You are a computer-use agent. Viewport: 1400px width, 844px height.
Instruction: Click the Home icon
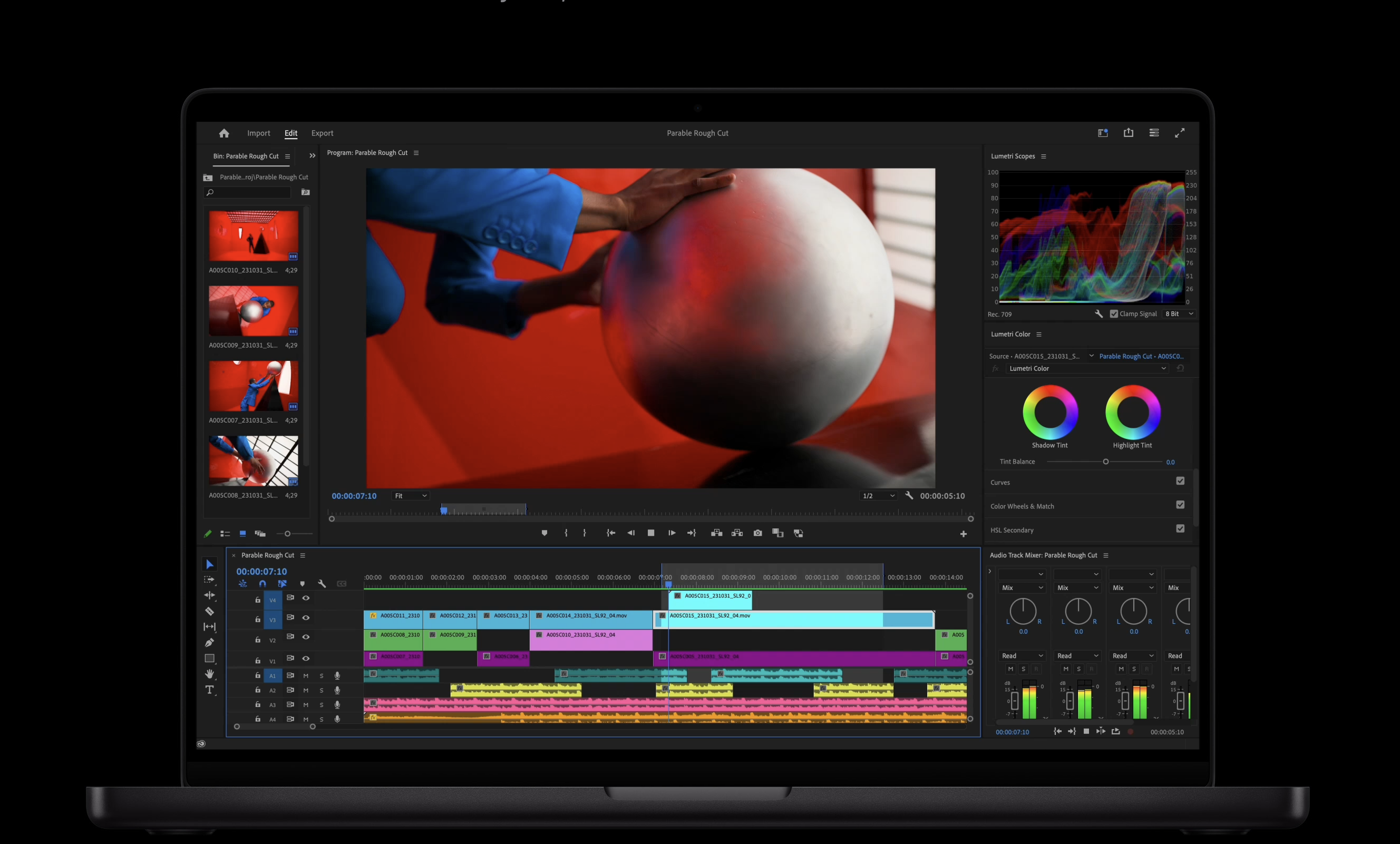coord(224,133)
